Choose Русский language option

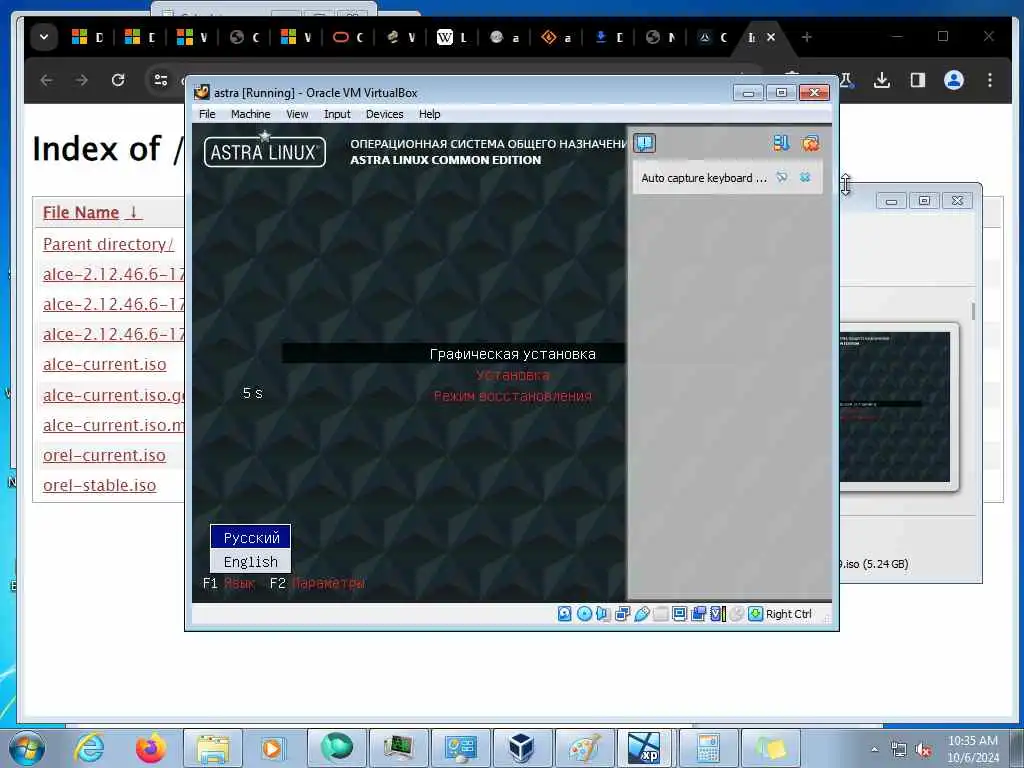tap(251, 537)
